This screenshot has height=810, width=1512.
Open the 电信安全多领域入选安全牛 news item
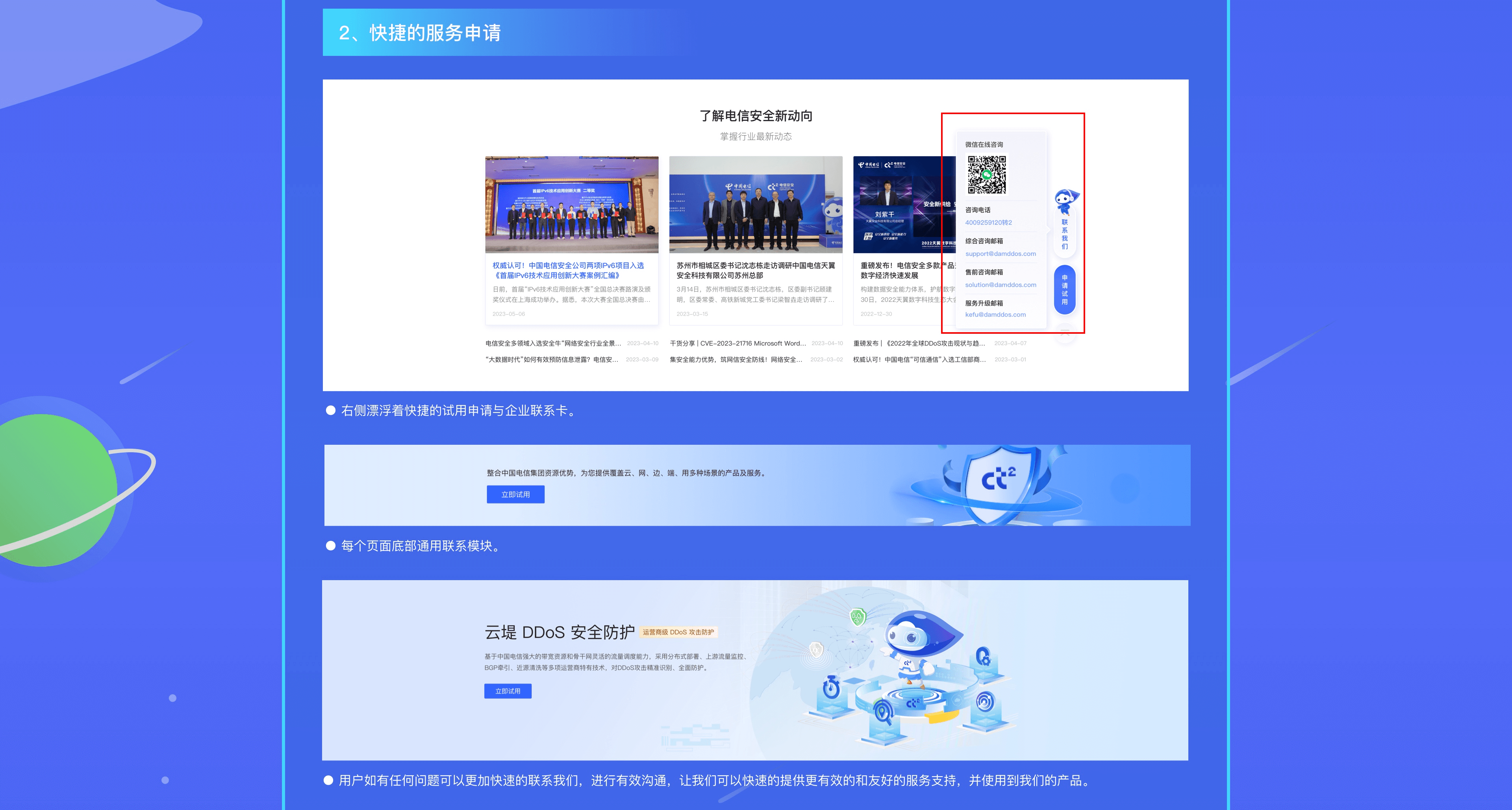(553, 343)
